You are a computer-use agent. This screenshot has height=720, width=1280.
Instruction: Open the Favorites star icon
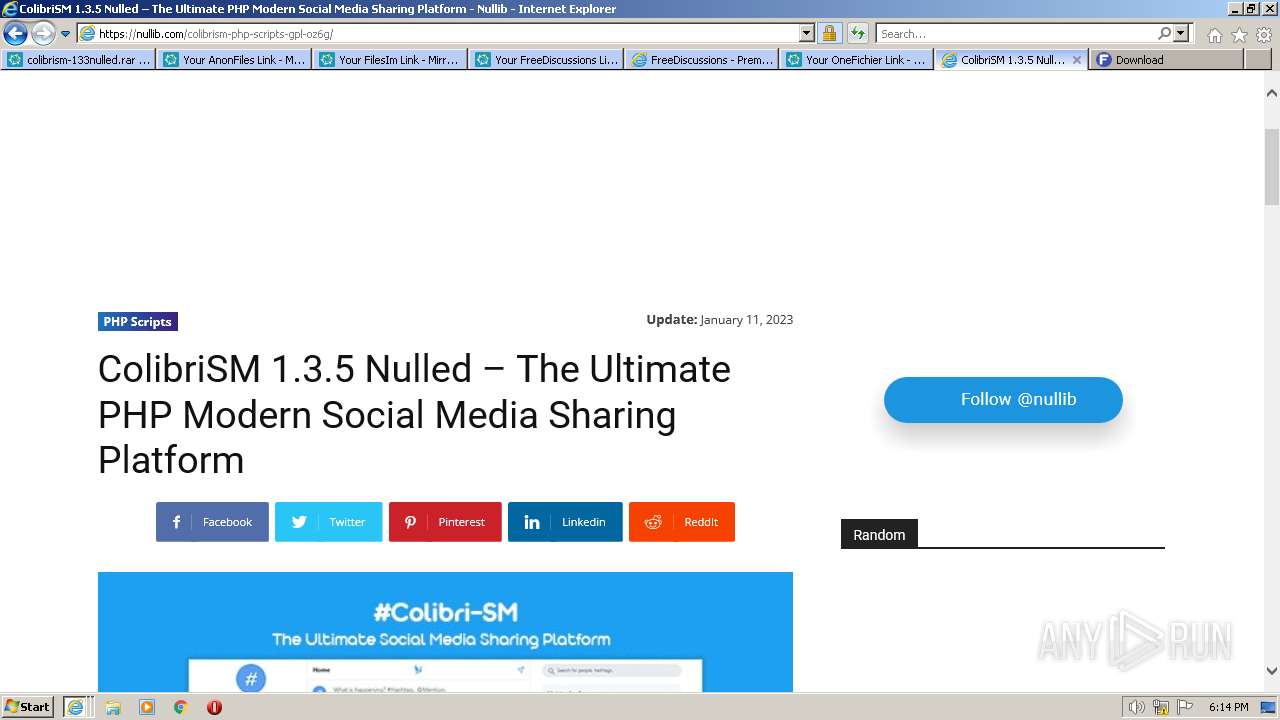coord(1239,34)
